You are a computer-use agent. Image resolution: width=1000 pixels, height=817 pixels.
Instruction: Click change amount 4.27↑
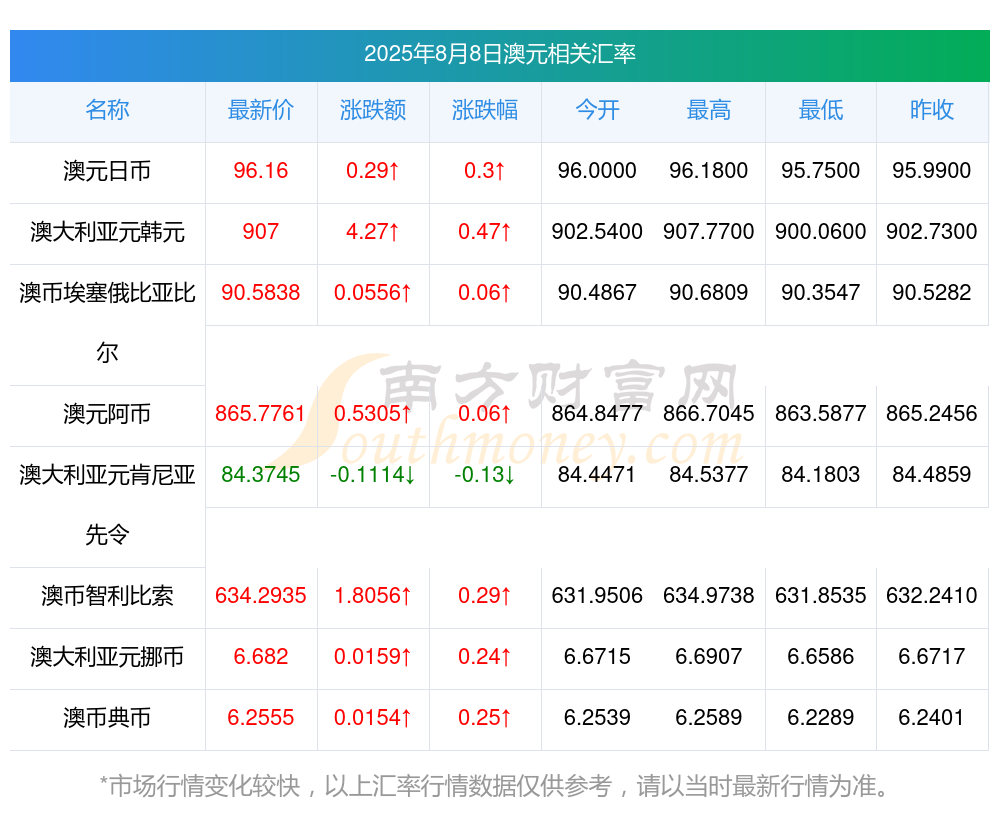pyautogui.click(x=372, y=231)
